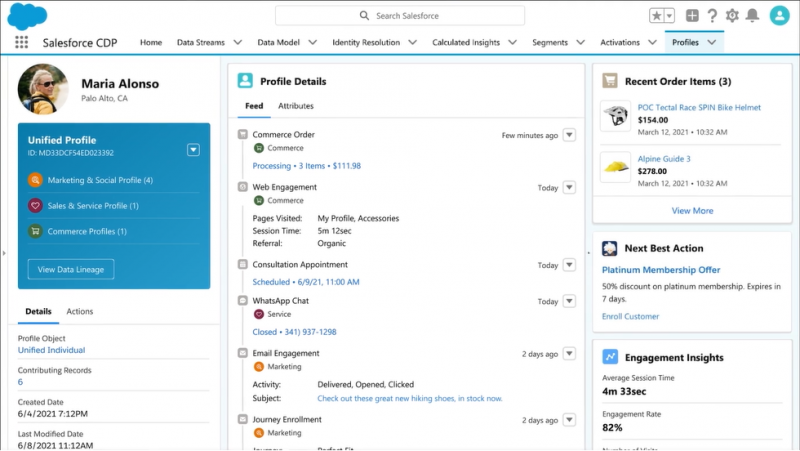Open the bike helmet product thumbnail
The height and width of the screenshot is (451, 800).
[x=615, y=116]
